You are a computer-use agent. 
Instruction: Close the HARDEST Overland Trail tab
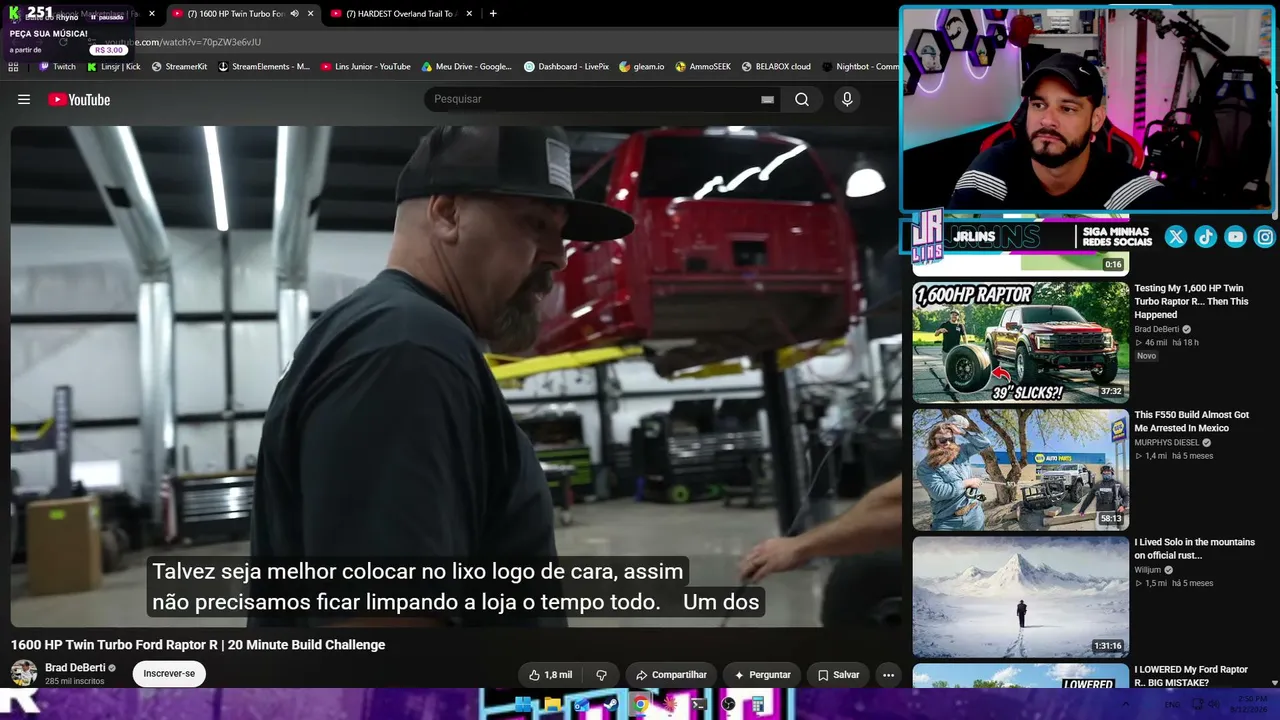pyautogui.click(x=469, y=14)
